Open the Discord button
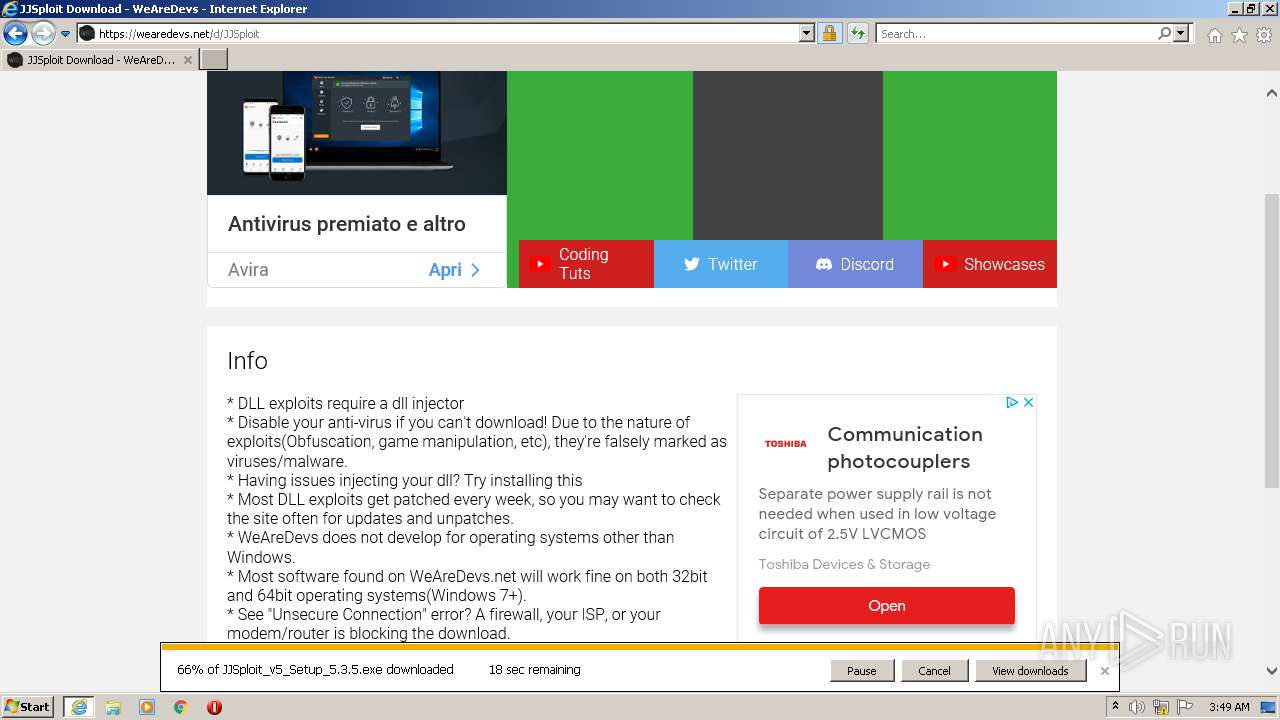Screen dimensions: 1280x720 coord(855,264)
